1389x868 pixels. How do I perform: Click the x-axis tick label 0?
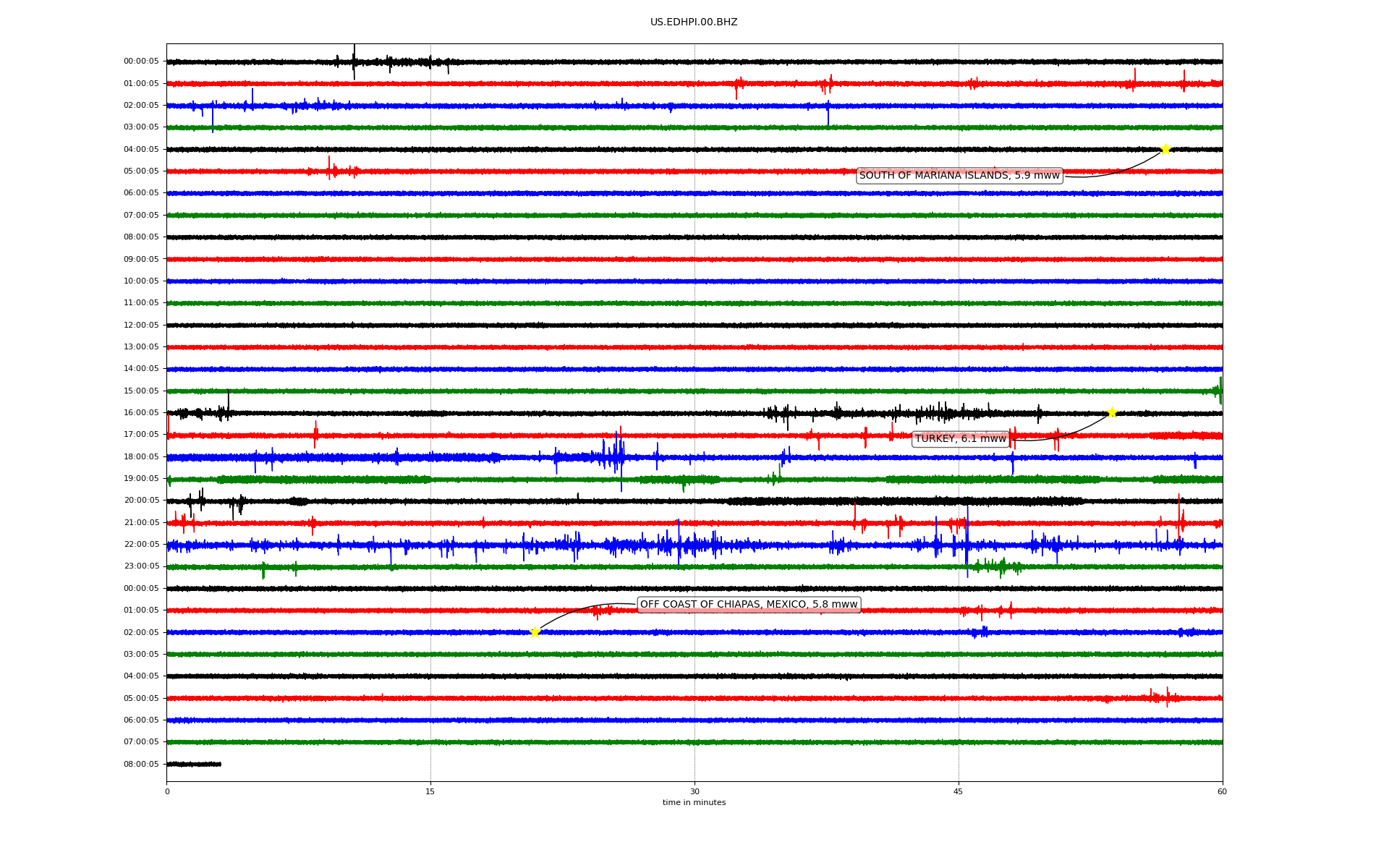click(x=167, y=791)
